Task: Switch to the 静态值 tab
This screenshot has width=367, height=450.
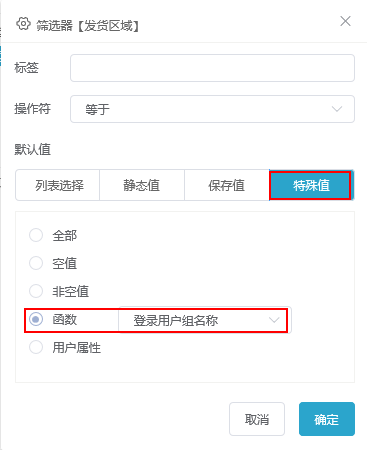Action: click(142, 185)
